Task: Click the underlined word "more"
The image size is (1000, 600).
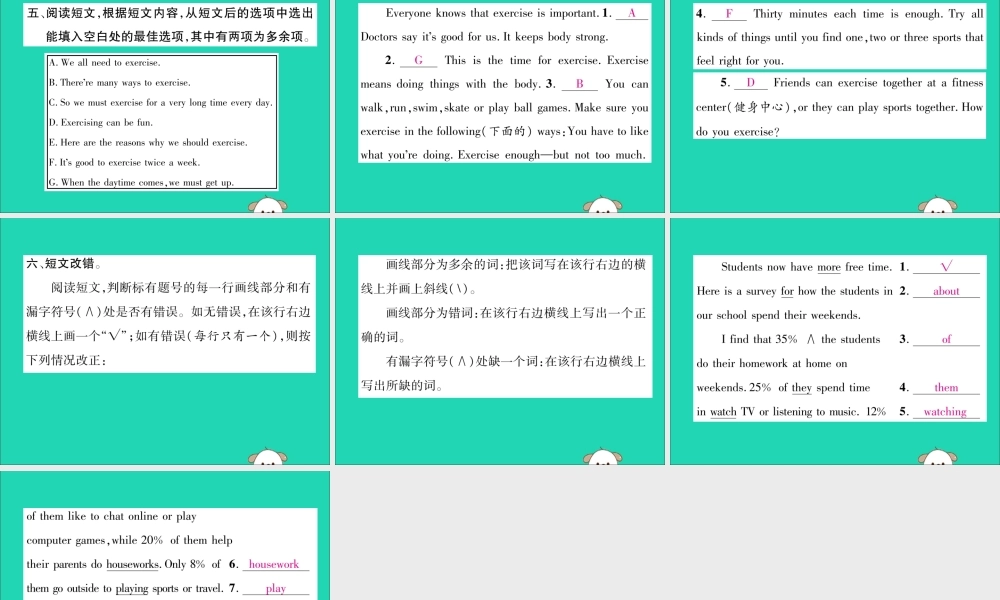Action: click(828, 267)
